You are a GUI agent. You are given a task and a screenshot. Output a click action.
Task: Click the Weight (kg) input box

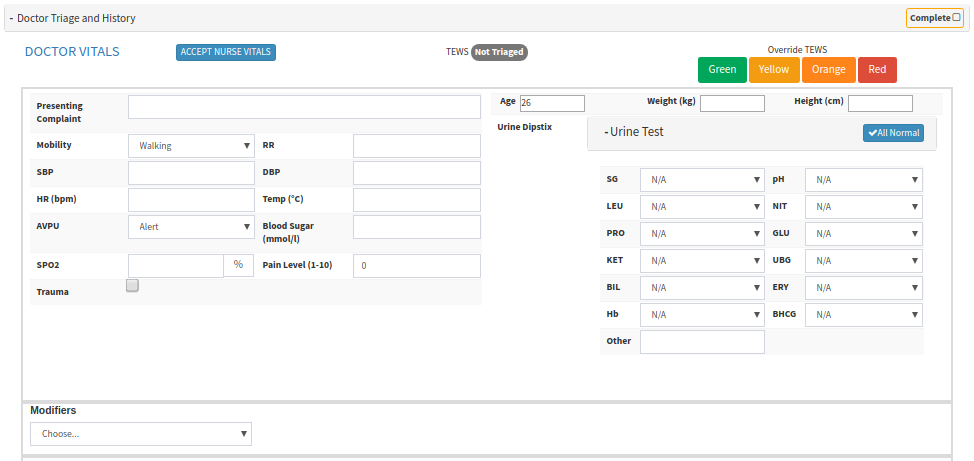[x=732, y=104]
